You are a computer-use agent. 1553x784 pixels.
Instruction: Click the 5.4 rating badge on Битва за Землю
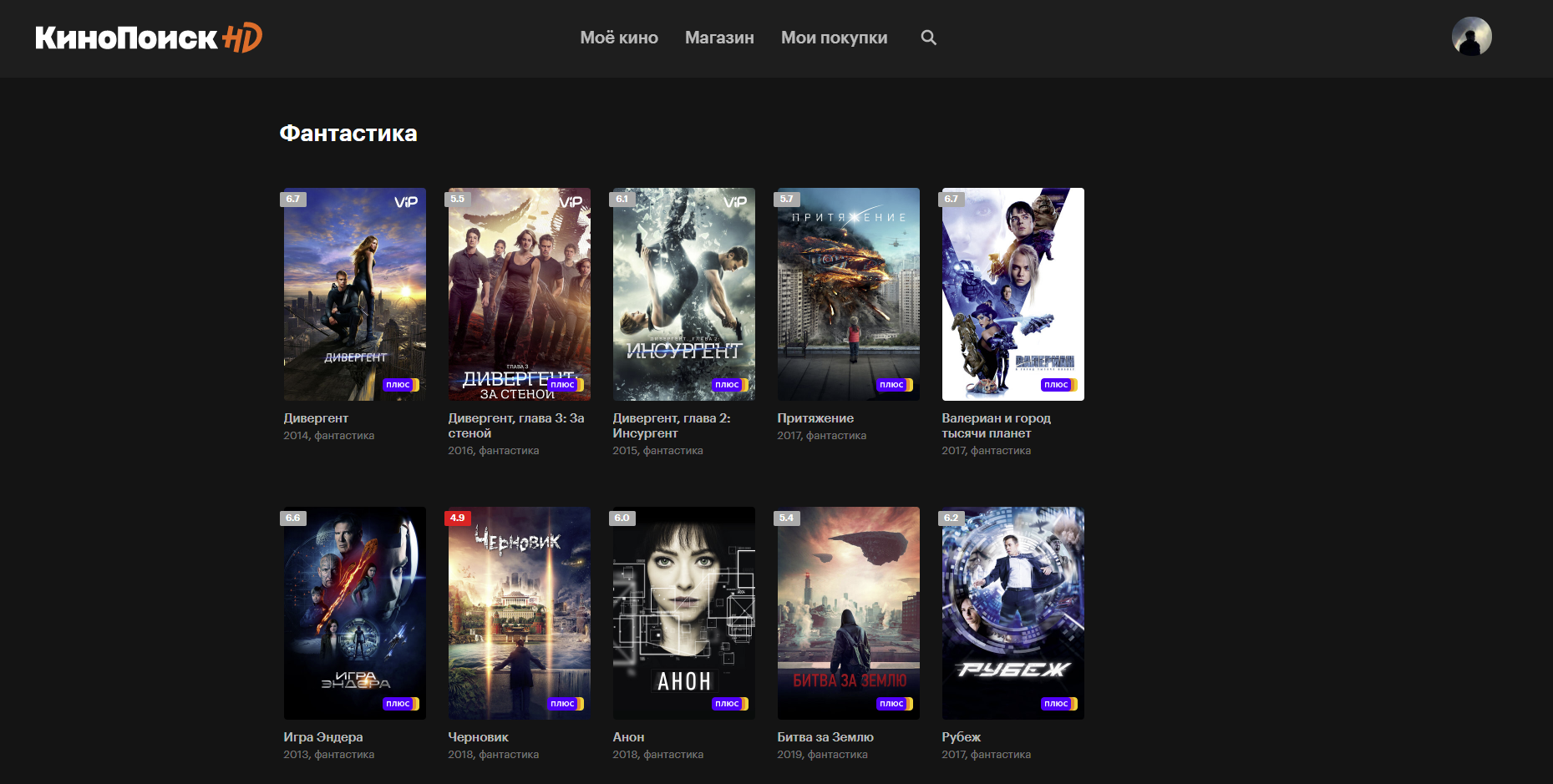pyautogui.click(x=787, y=518)
